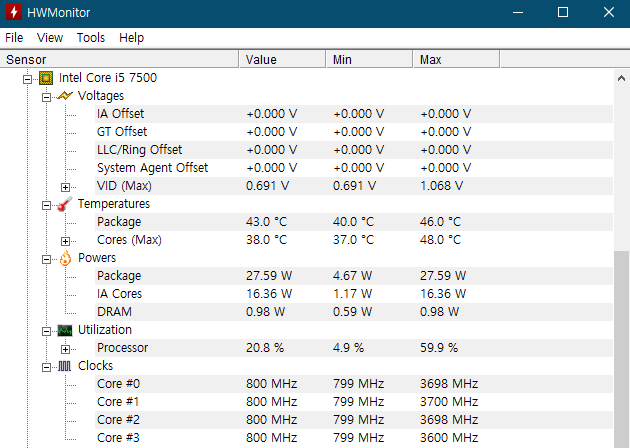Open the View menu

(x=50, y=38)
